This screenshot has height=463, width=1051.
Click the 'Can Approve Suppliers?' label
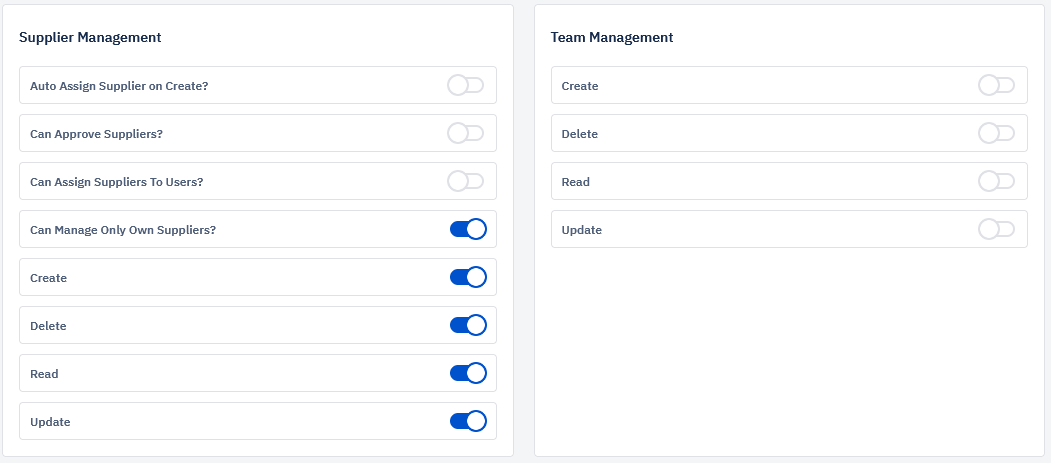(97, 134)
